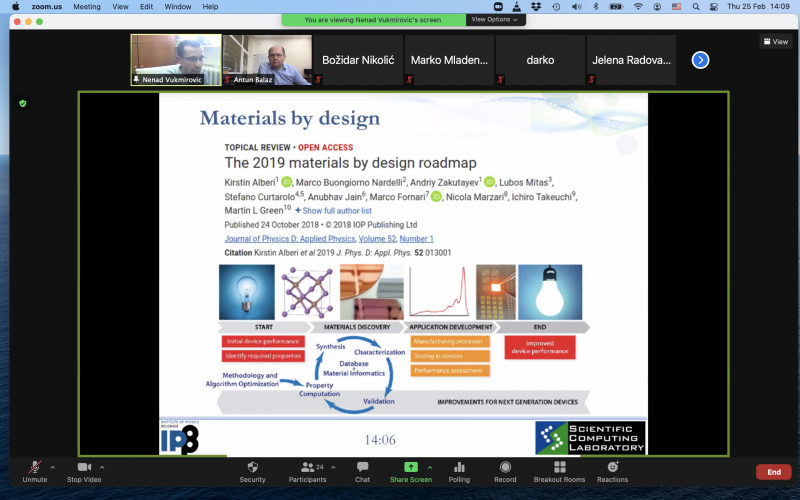Open the View Options dropdown
The height and width of the screenshot is (500, 800).
[494, 19]
